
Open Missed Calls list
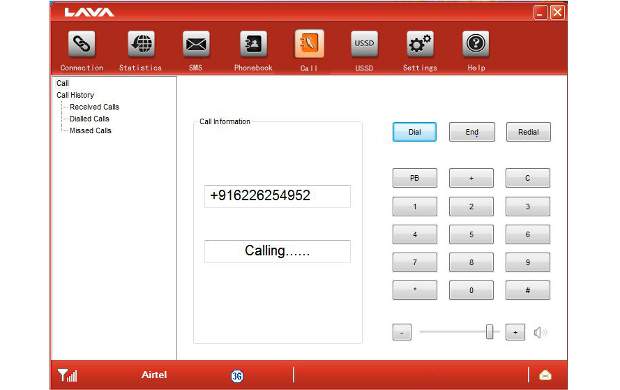90,131
